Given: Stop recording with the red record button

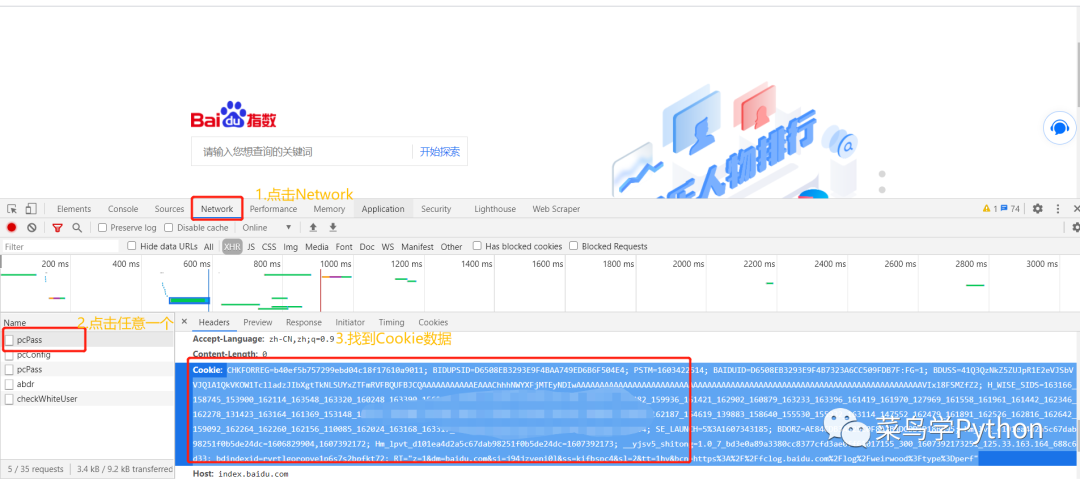Looking at the screenshot, I should [x=12, y=228].
